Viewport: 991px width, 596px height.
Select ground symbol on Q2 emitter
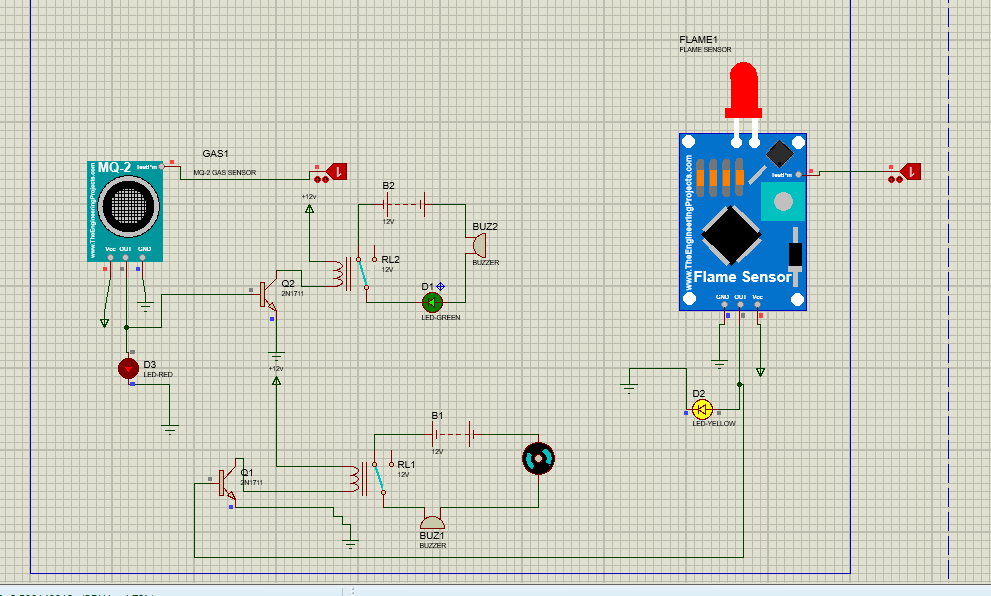pyautogui.click(x=276, y=356)
